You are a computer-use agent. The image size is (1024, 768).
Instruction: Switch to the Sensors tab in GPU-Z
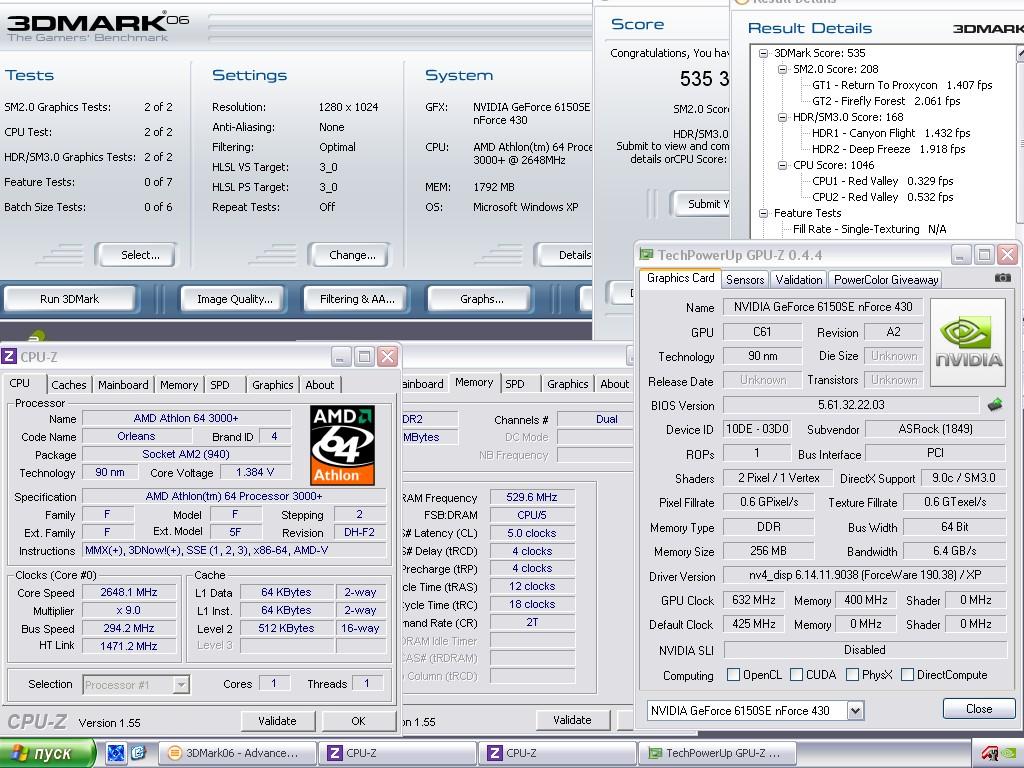click(744, 280)
